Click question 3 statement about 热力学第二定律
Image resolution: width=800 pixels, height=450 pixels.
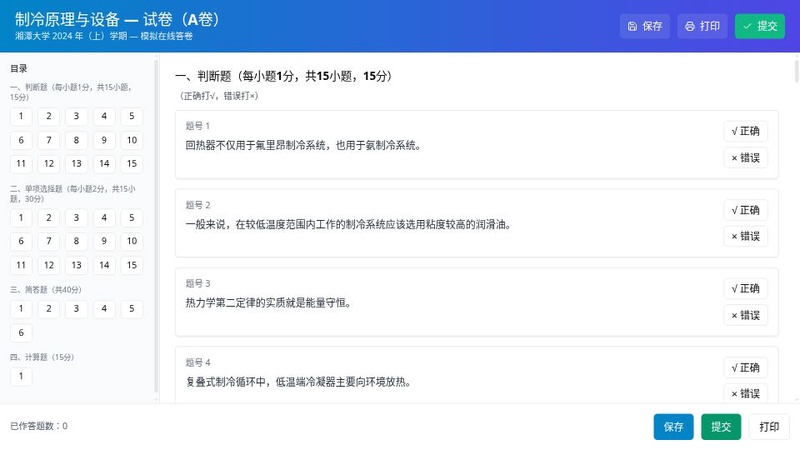(268, 303)
